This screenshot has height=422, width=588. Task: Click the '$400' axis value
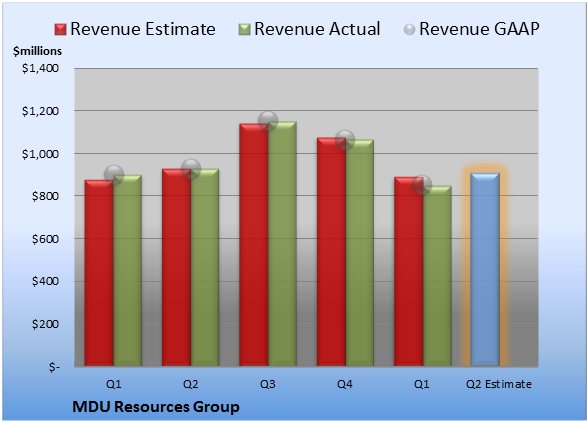tap(45, 281)
